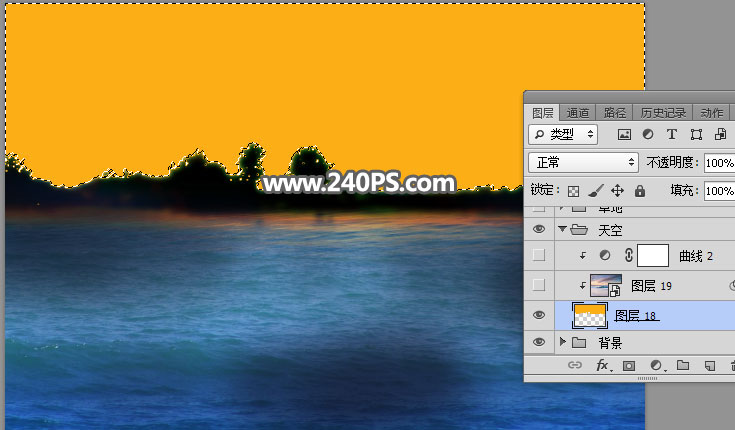Lock all with padlock icon
Screen dimensions: 735x430
coord(640,190)
